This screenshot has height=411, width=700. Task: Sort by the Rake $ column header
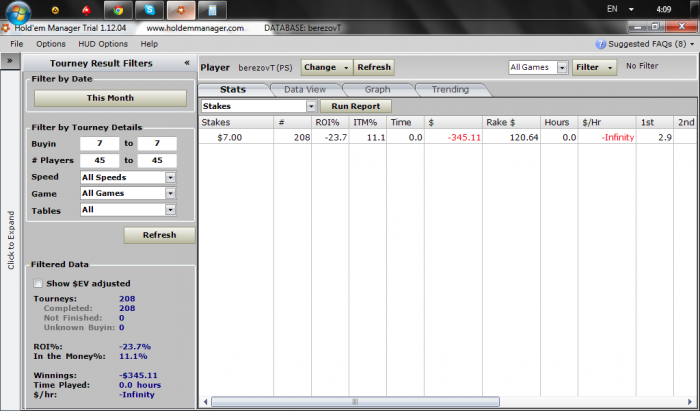pyautogui.click(x=511, y=122)
